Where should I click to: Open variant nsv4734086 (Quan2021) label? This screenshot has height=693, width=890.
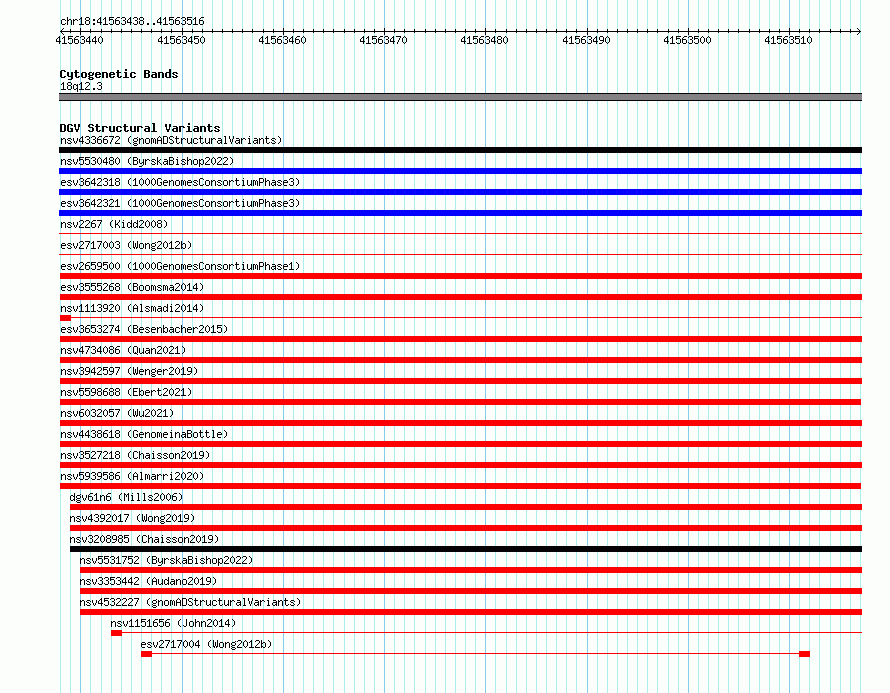(x=123, y=350)
